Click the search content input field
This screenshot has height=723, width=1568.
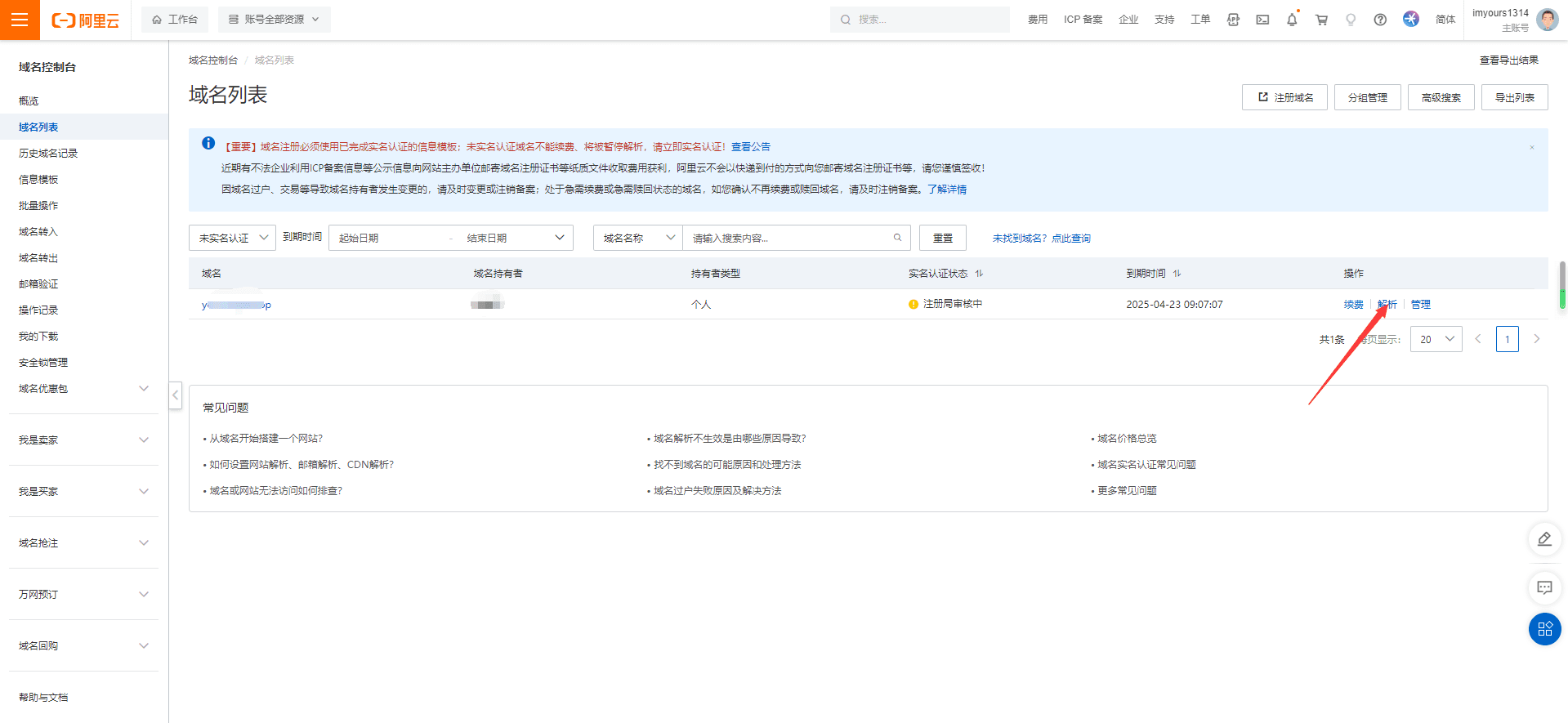coord(788,238)
